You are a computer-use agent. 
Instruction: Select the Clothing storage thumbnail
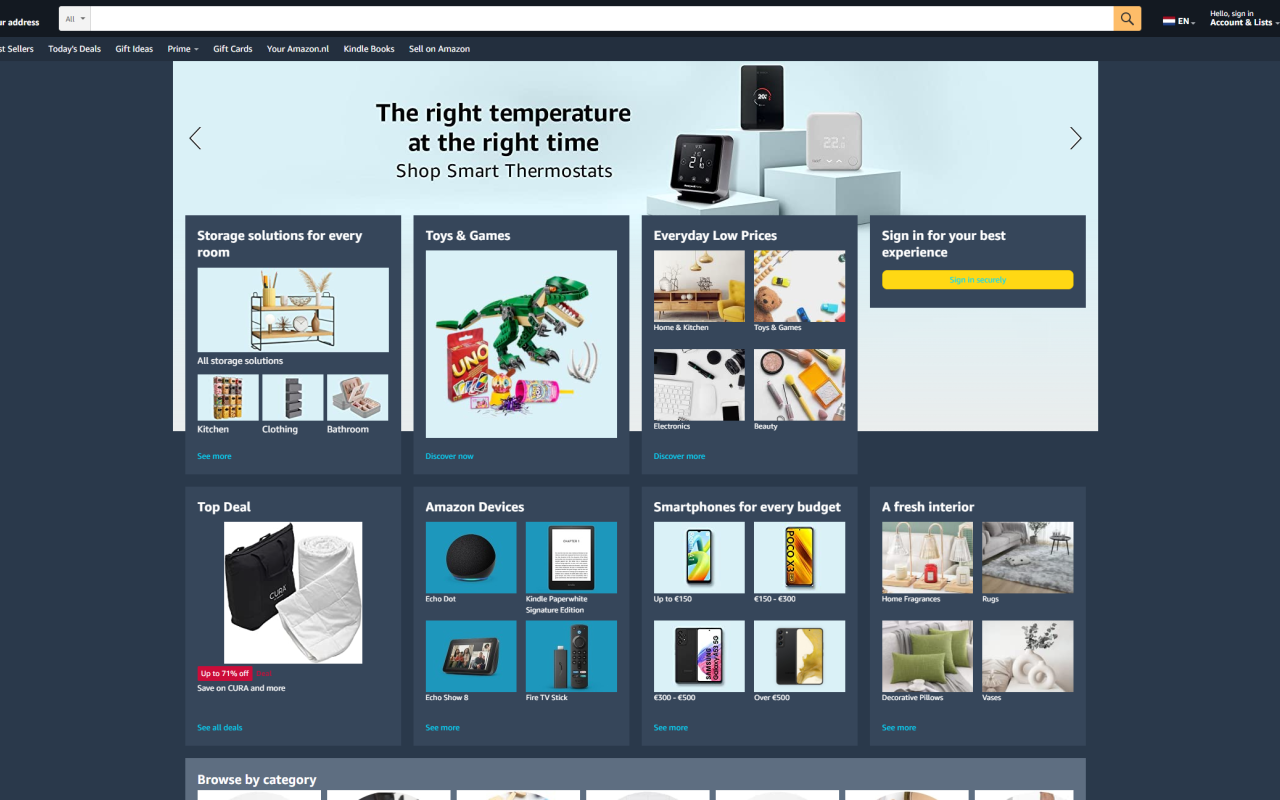pos(293,397)
